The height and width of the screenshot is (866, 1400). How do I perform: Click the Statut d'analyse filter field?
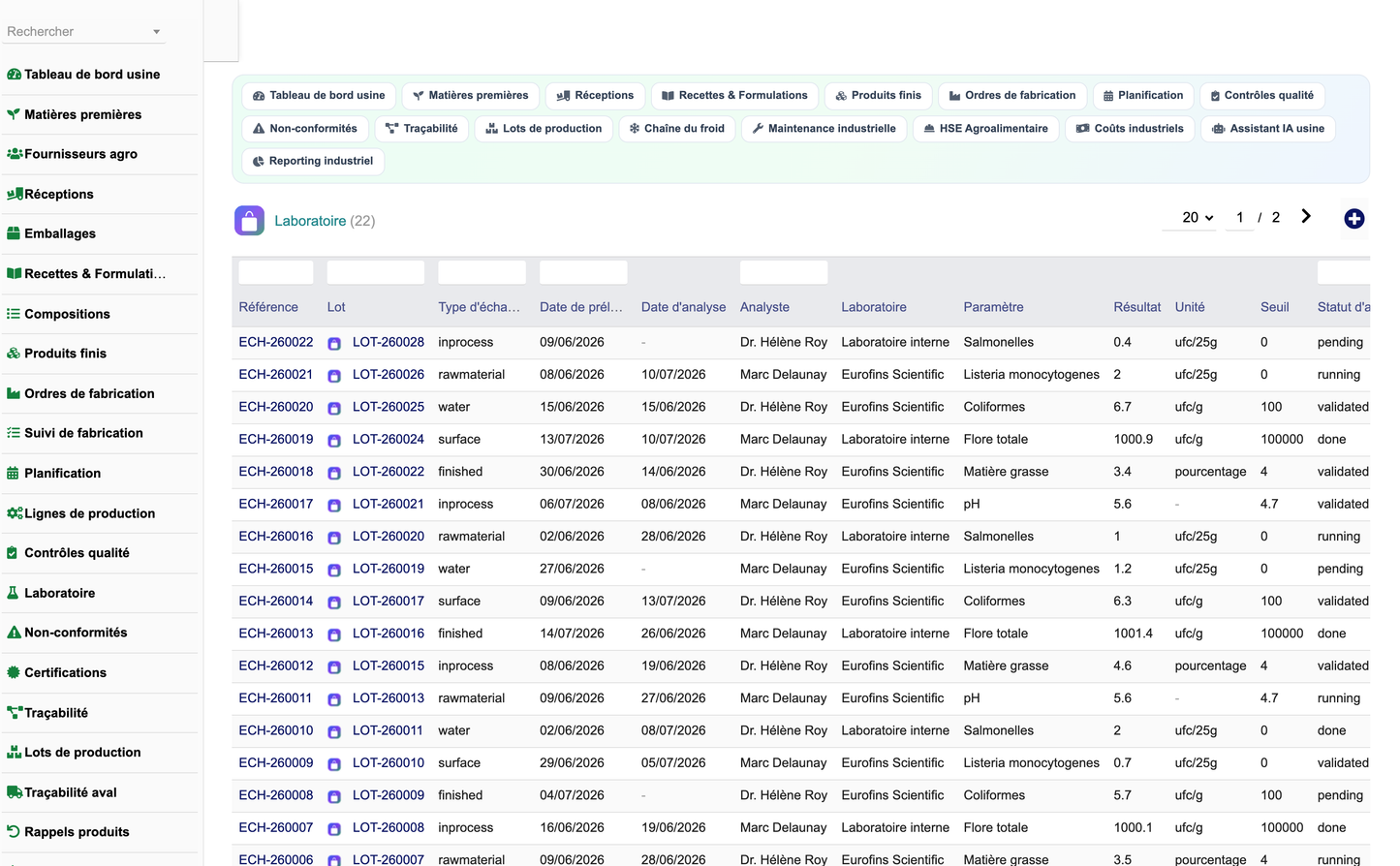pos(1344,272)
